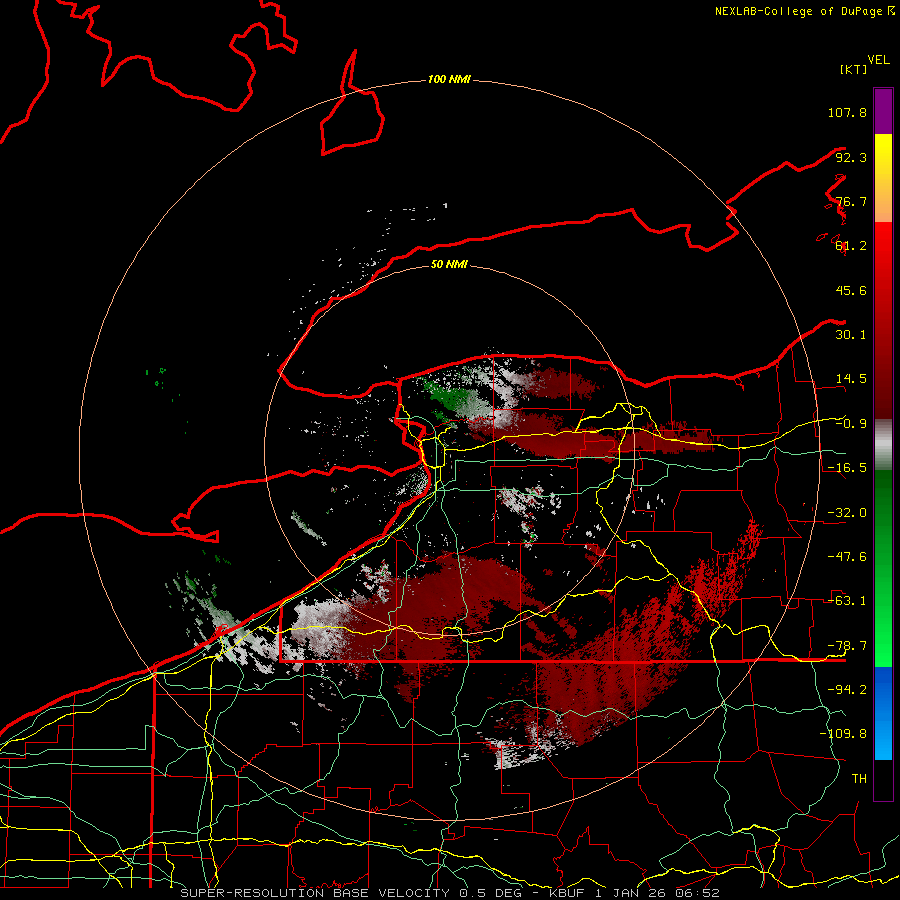The width and height of the screenshot is (900, 900).
Task: Click the -16.5 velocity scale value
Action: (x=847, y=468)
